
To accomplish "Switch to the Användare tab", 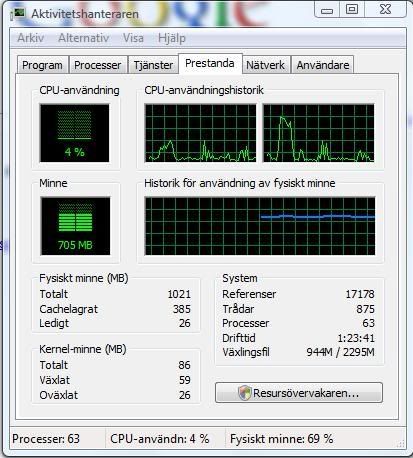I will point(323,65).
